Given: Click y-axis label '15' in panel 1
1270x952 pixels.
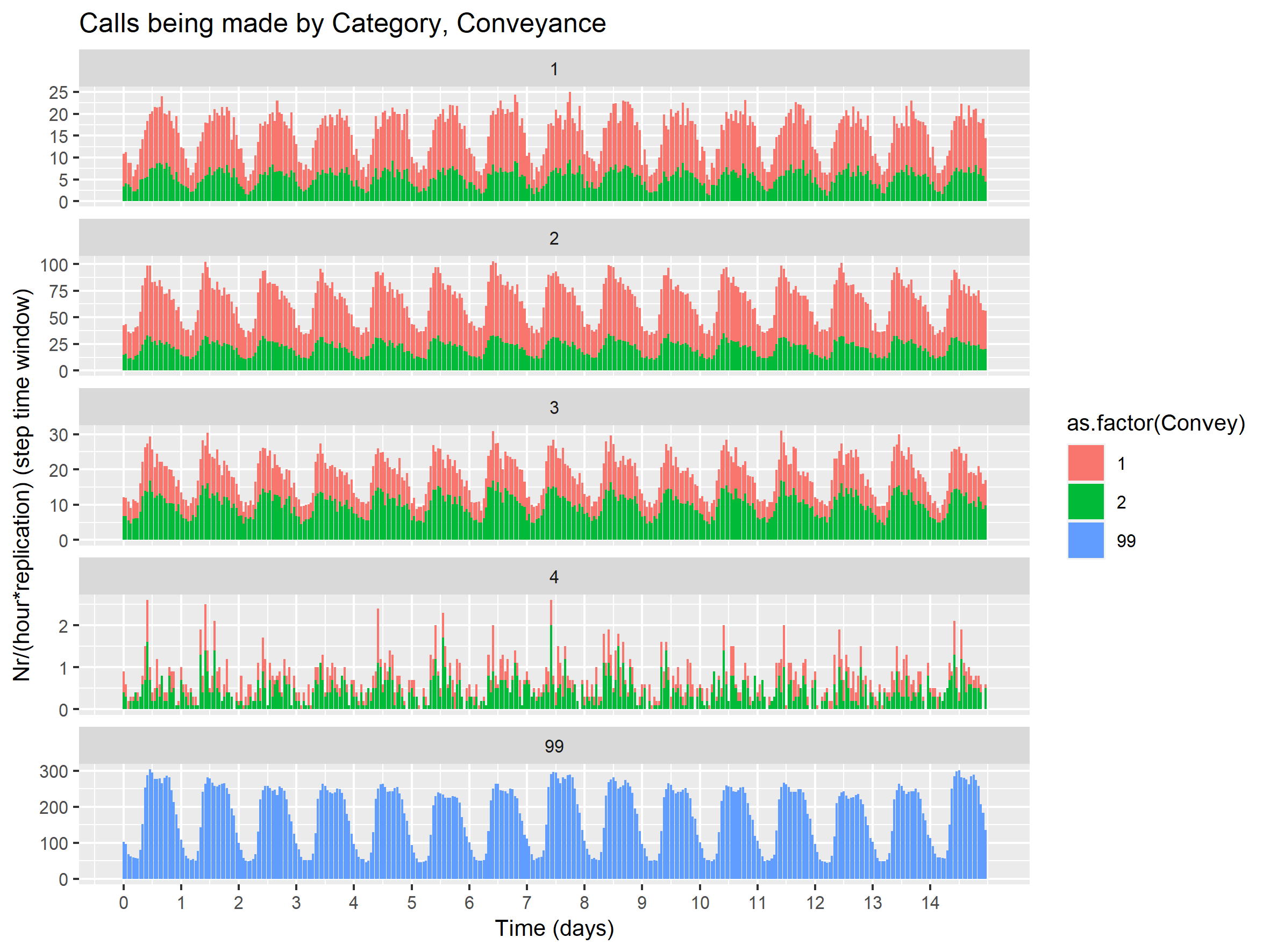Looking at the screenshot, I should pyautogui.click(x=59, y=136).
